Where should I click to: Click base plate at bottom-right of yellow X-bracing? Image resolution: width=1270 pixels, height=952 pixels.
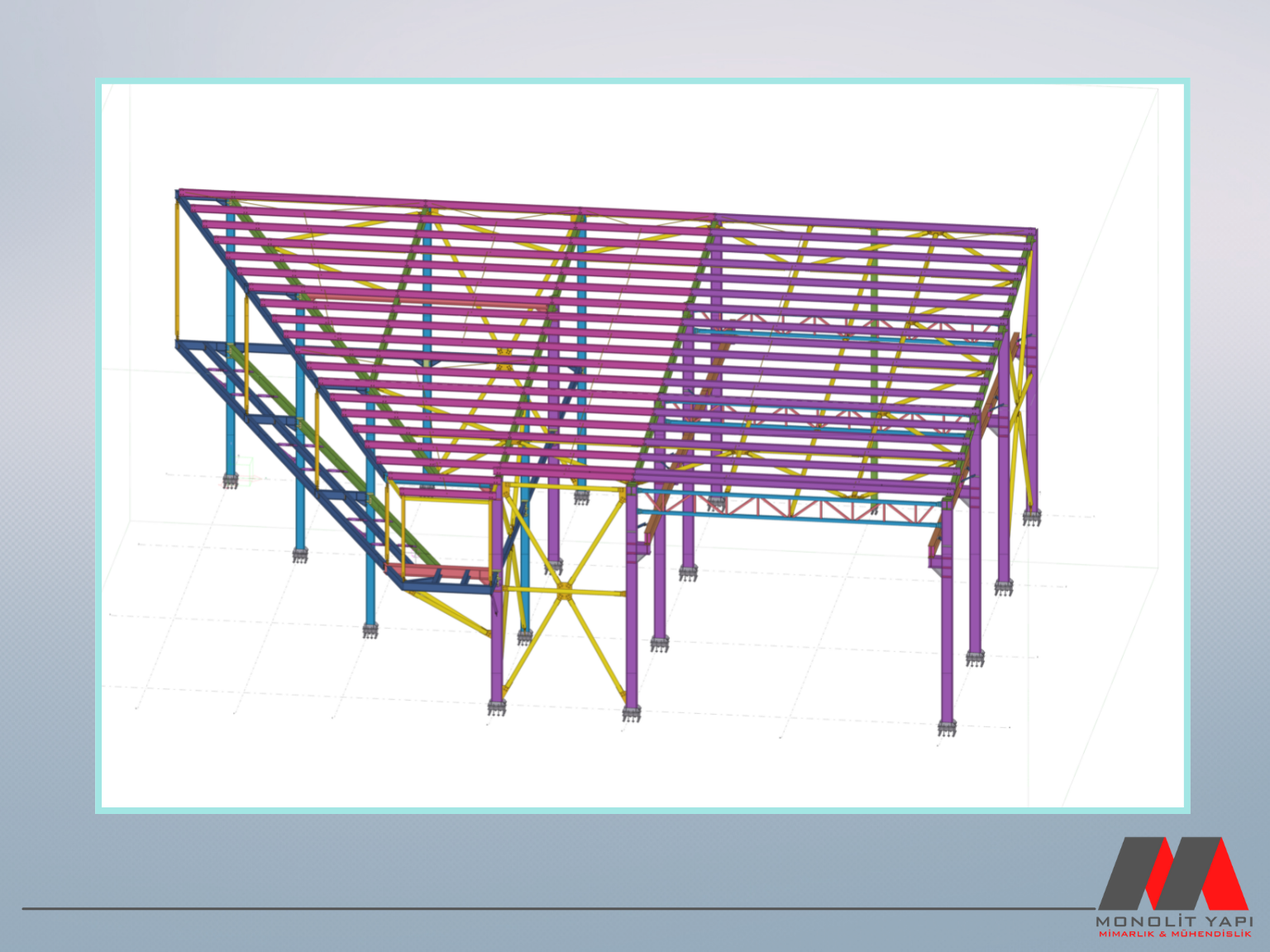click(631, 712)
